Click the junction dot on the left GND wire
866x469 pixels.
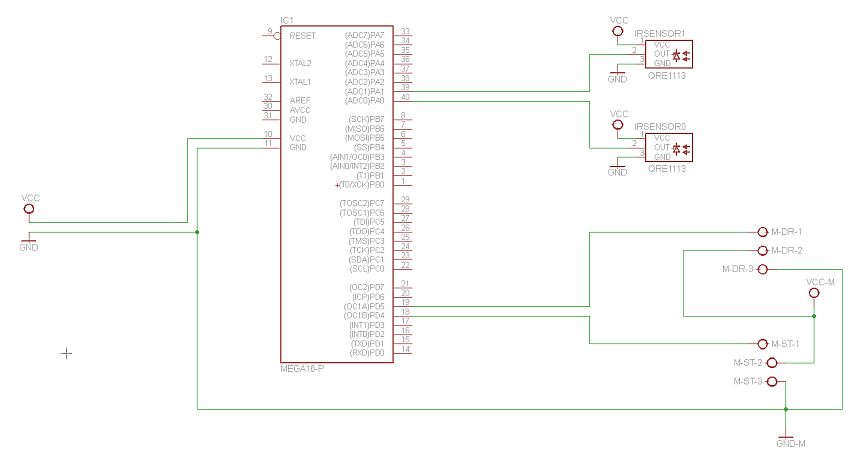(x=197, y=232)
